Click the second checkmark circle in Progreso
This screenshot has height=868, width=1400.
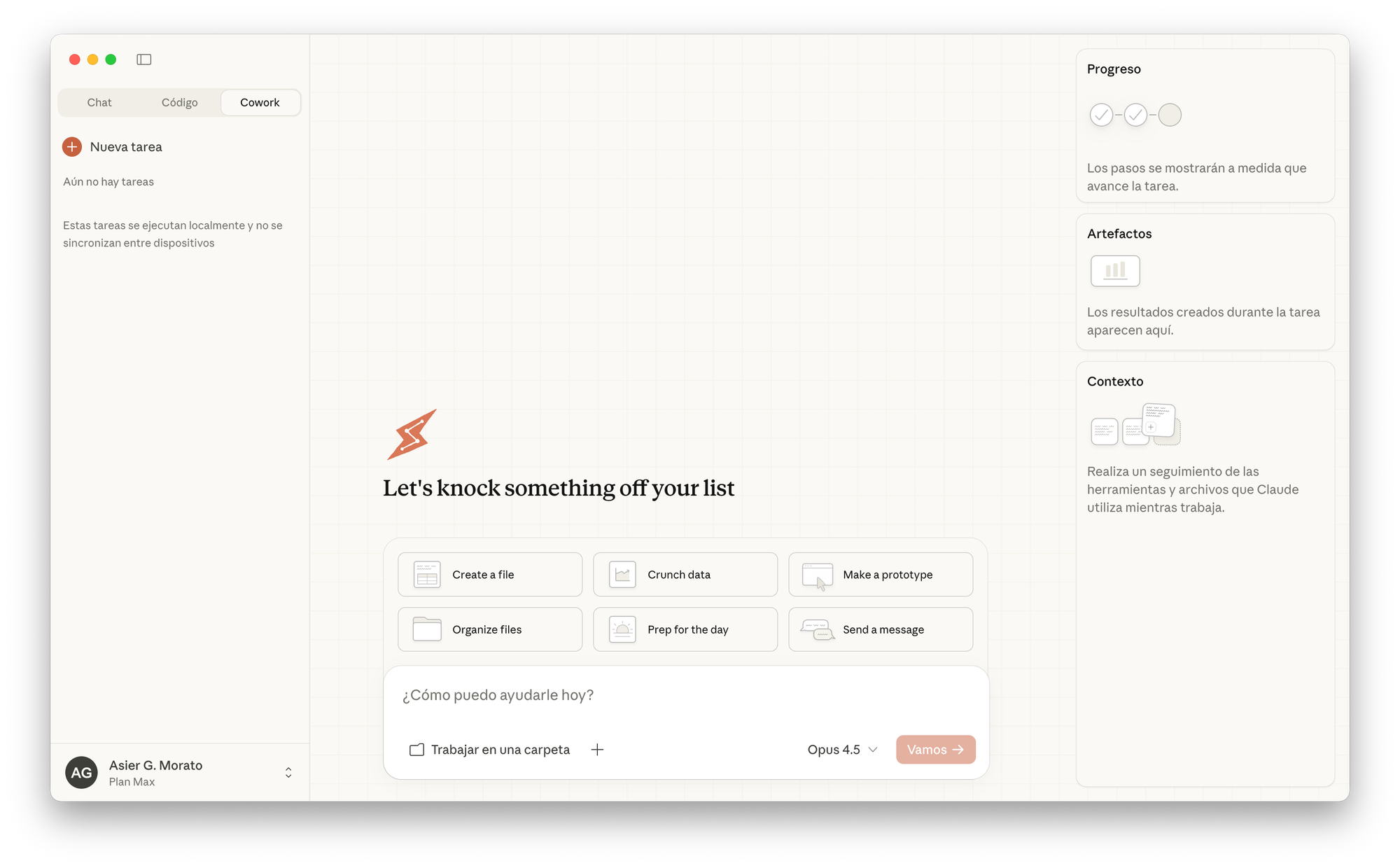click(1135, 115)
